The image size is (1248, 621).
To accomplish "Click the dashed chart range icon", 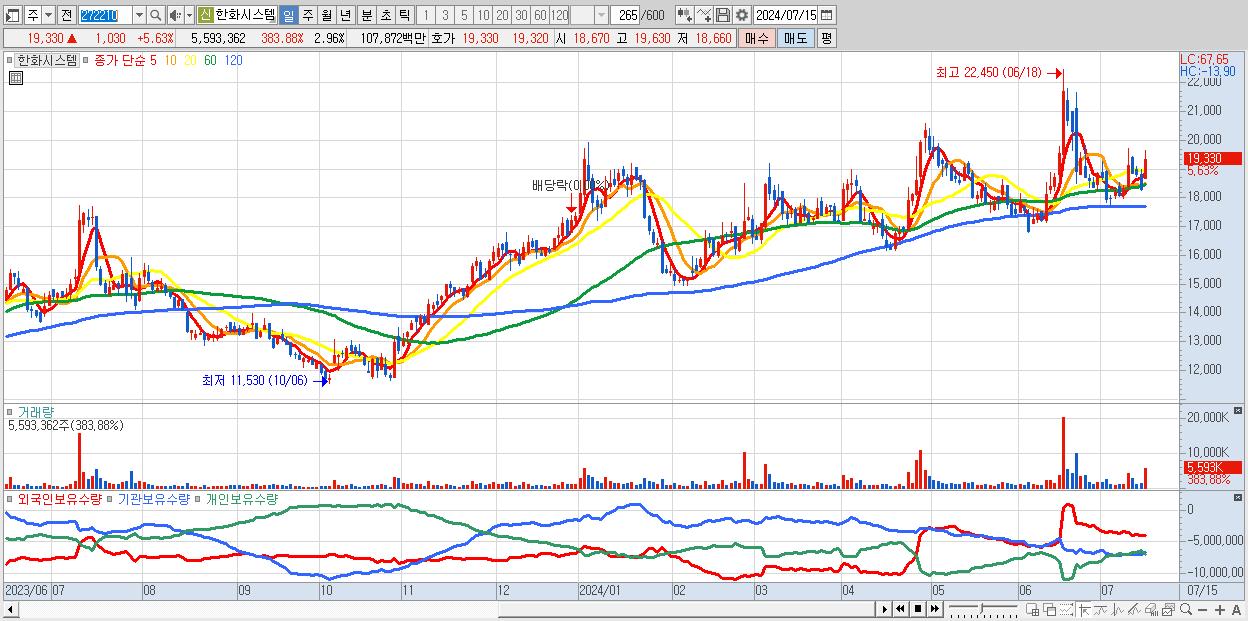I will pyautogui.click(x=1066, y=609).
